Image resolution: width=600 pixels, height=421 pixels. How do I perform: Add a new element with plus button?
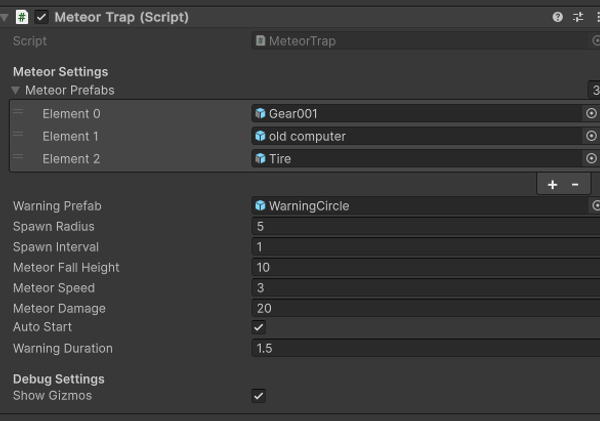click(x=552, y=184)
